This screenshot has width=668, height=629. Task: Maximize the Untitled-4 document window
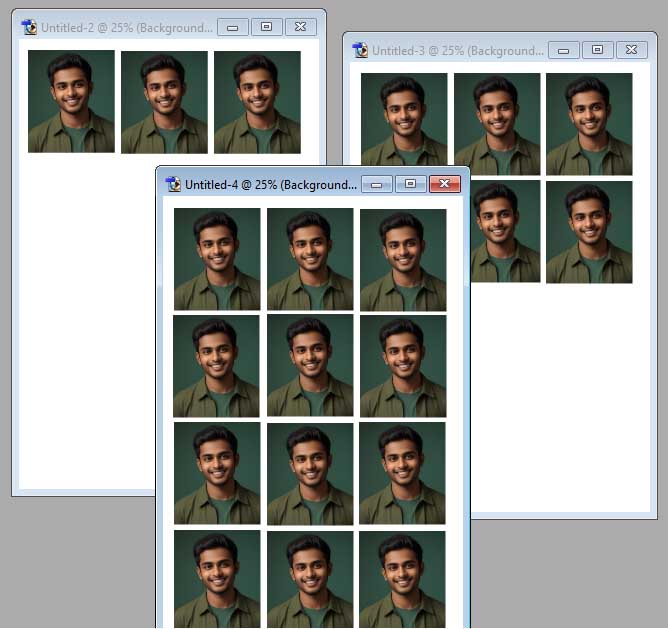point(409,184)
